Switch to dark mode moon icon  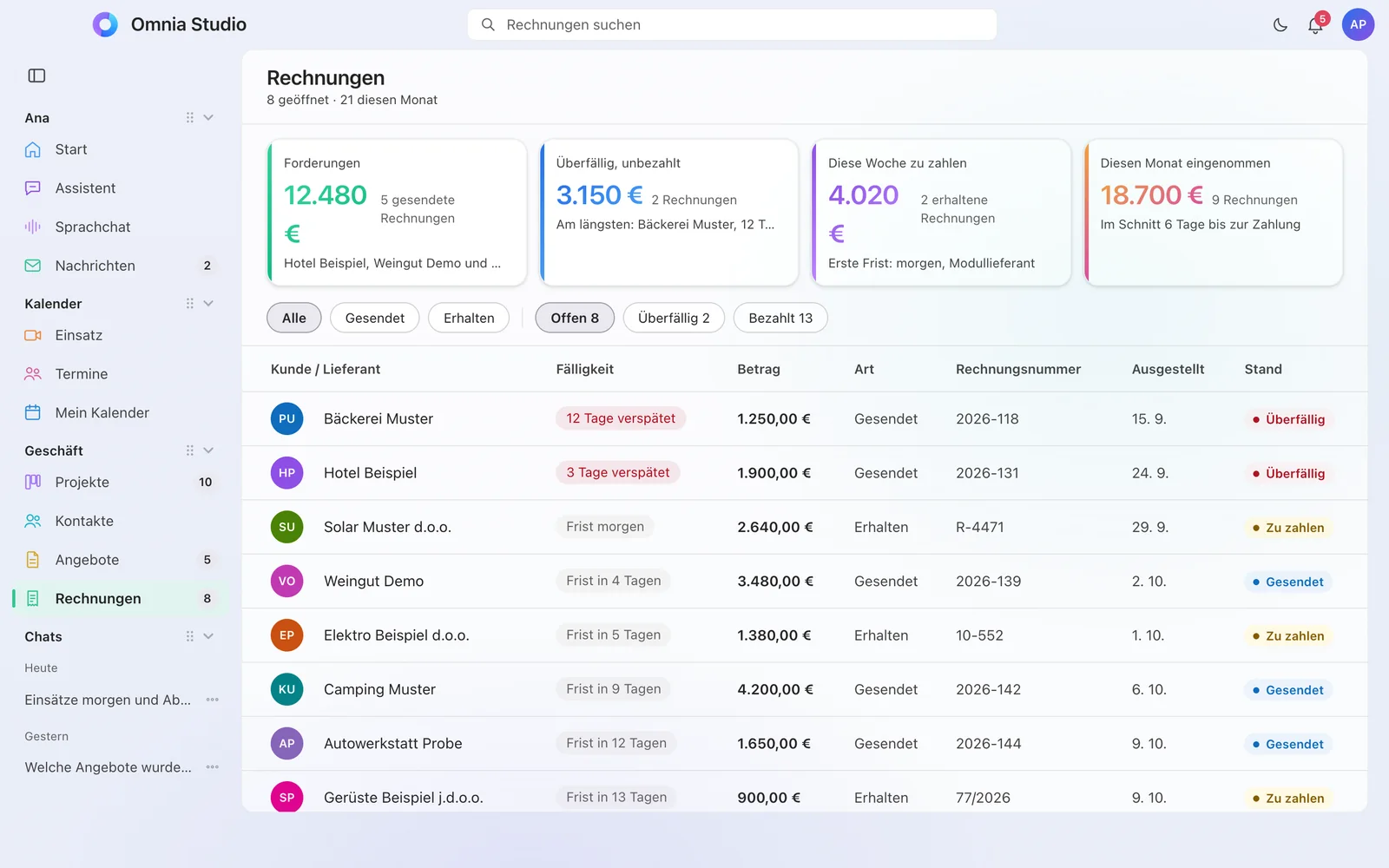(x=1280, y=25)
